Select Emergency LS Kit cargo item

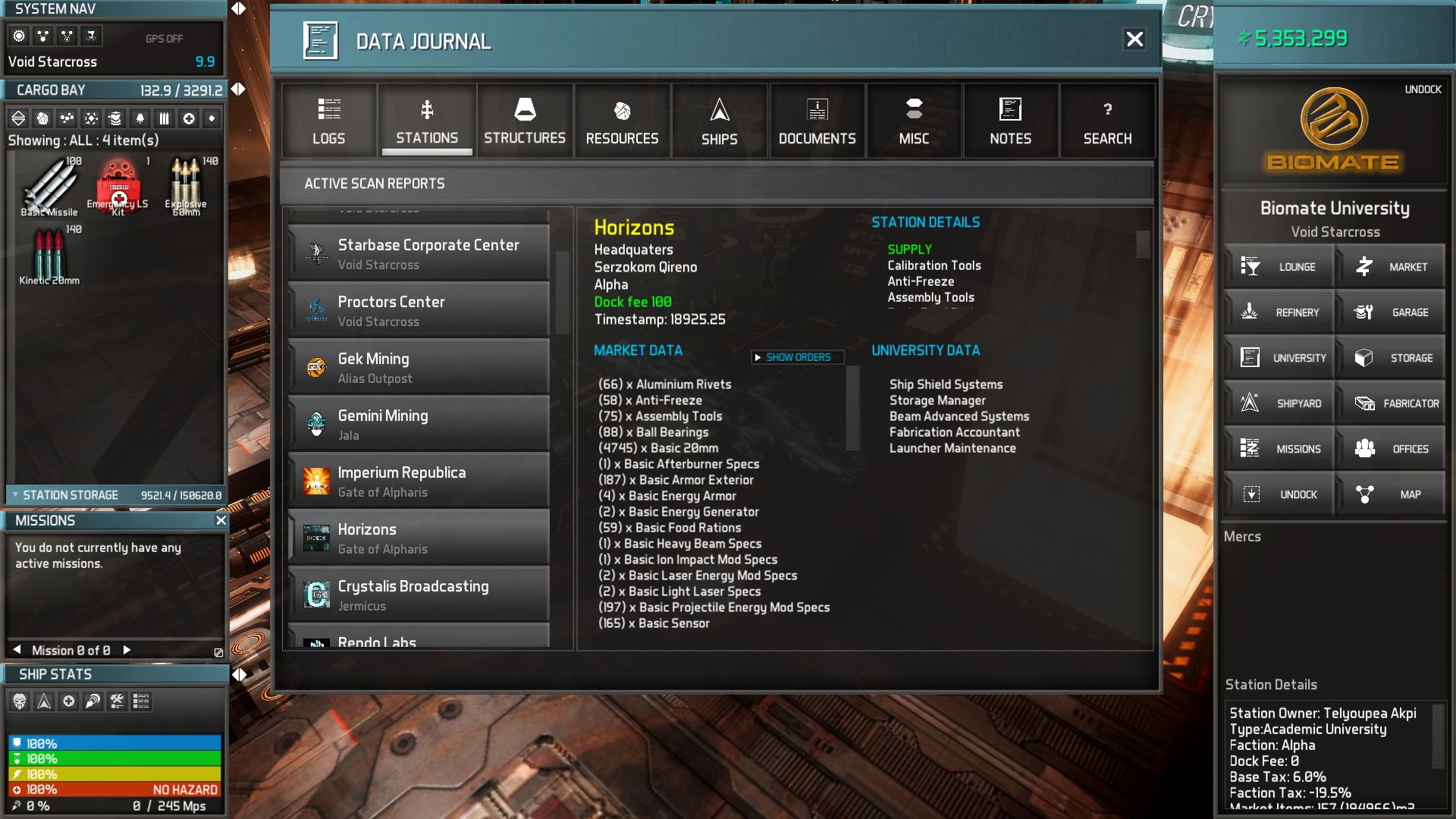coord(118,187)
